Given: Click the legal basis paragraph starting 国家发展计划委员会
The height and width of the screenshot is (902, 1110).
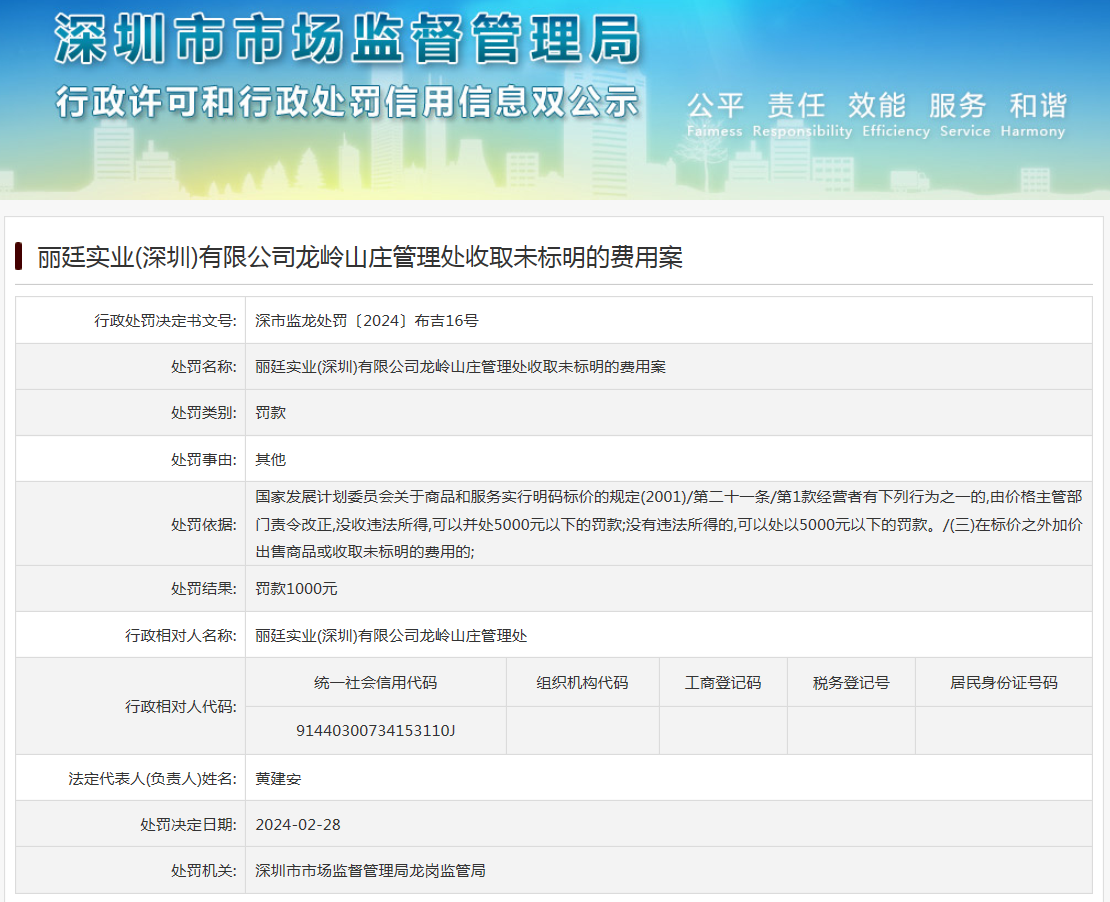Looking at the screenshot, I should (669, 524).
